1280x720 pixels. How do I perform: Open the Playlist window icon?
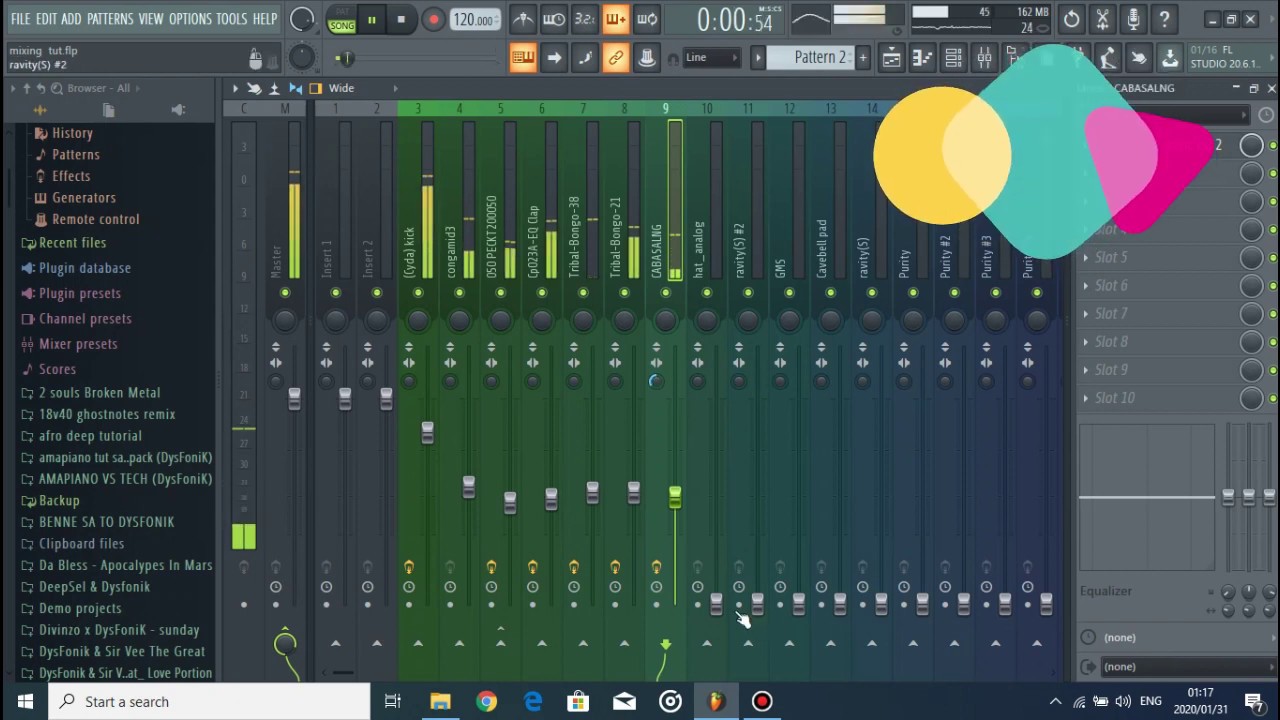(891, 58)
